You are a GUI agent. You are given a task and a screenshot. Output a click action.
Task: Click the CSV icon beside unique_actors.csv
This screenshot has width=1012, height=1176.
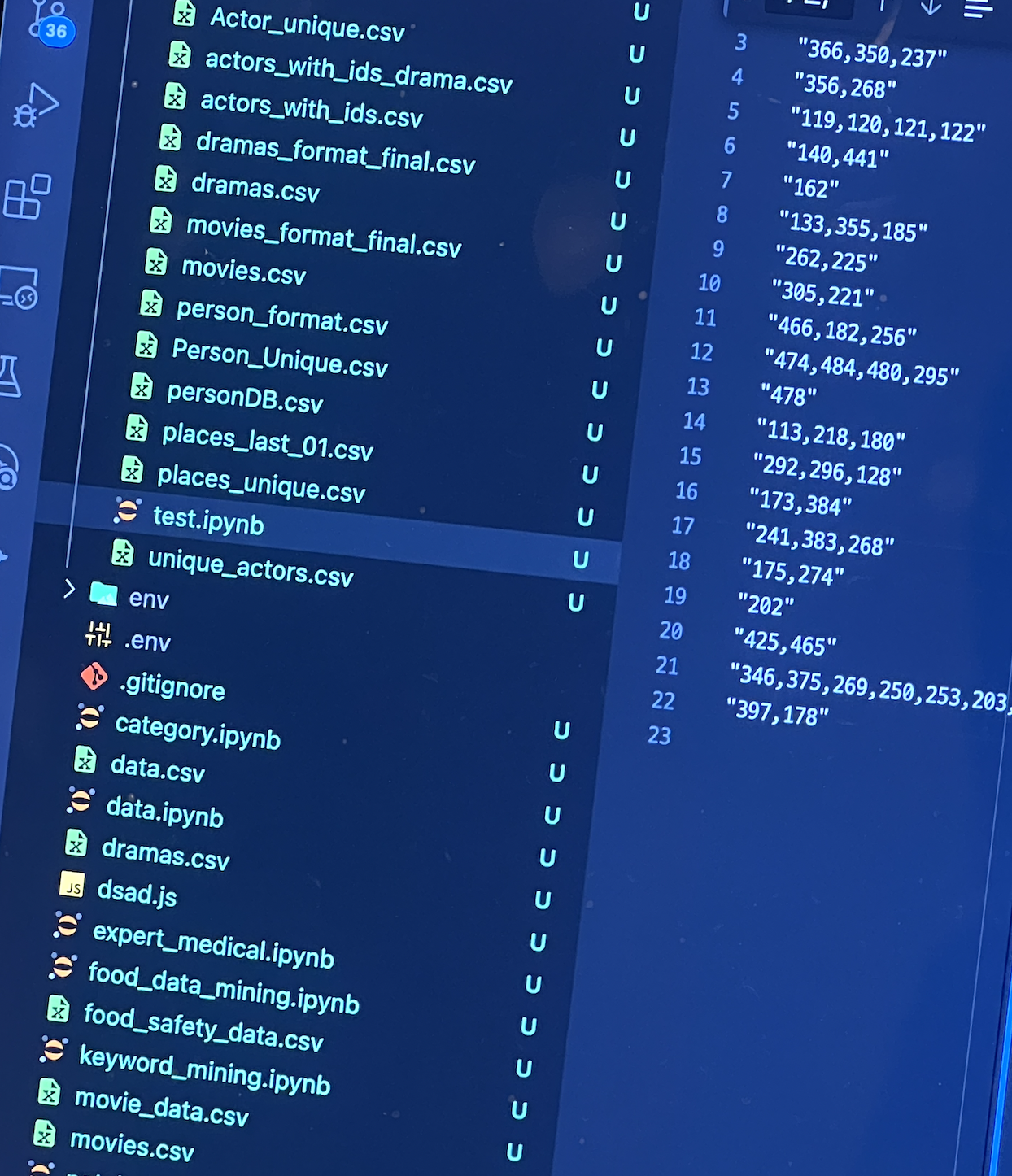point(123,553)
